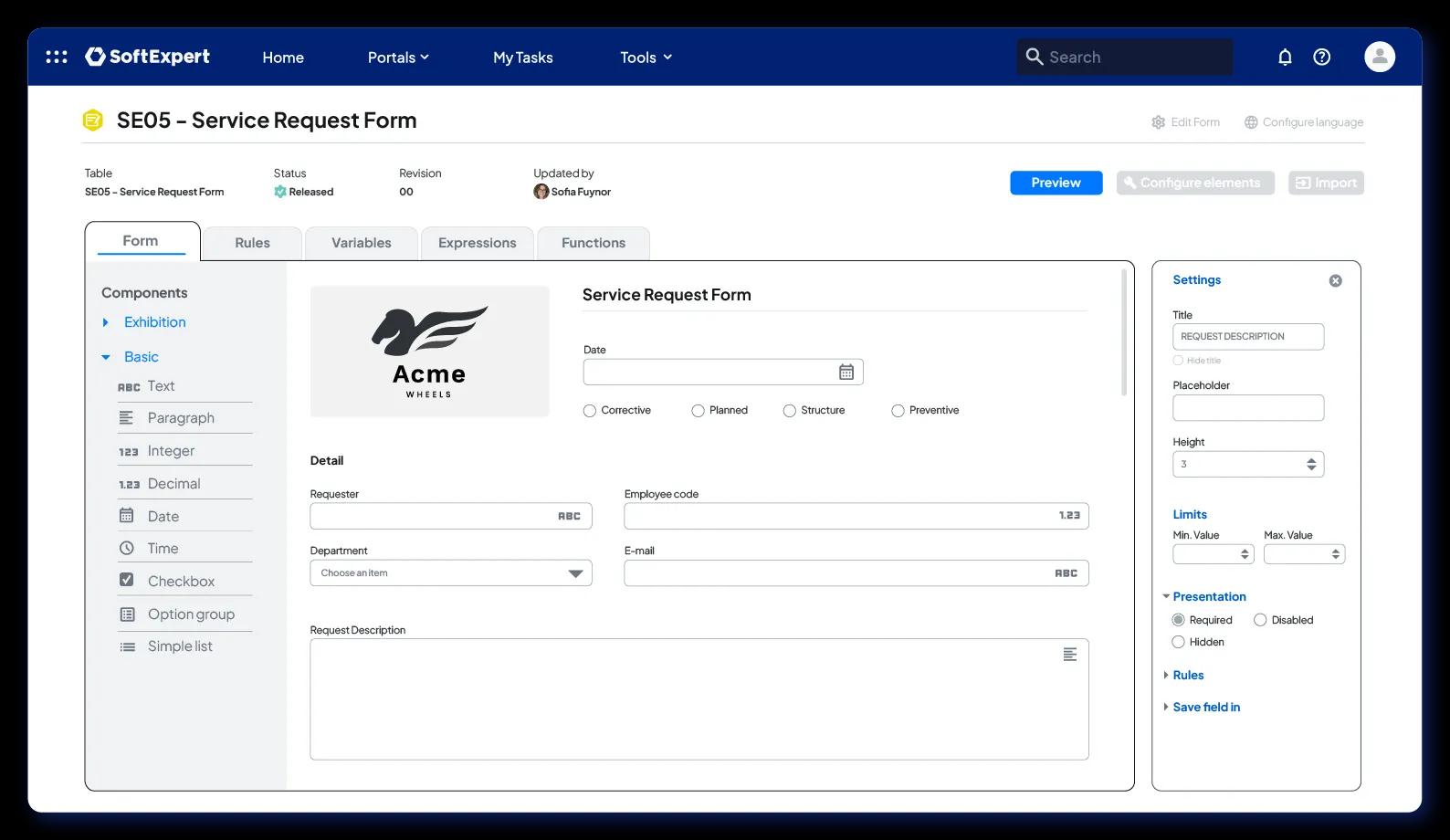This screenshot has height=840, width=1450.
Task: Open the calendar picker in Date field
Action: point(846,372)
